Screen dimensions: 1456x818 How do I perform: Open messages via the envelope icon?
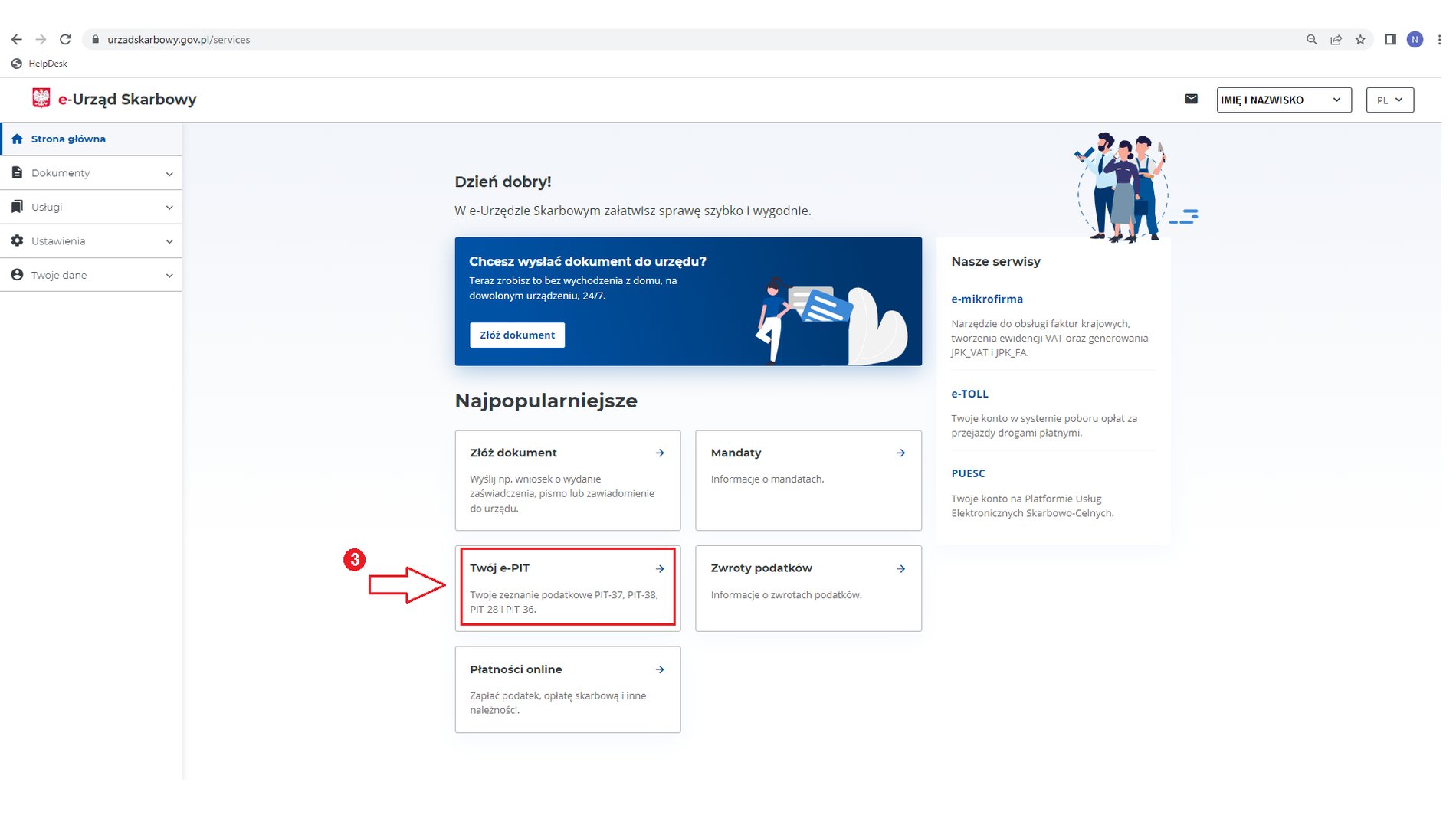coord(1191,99)
